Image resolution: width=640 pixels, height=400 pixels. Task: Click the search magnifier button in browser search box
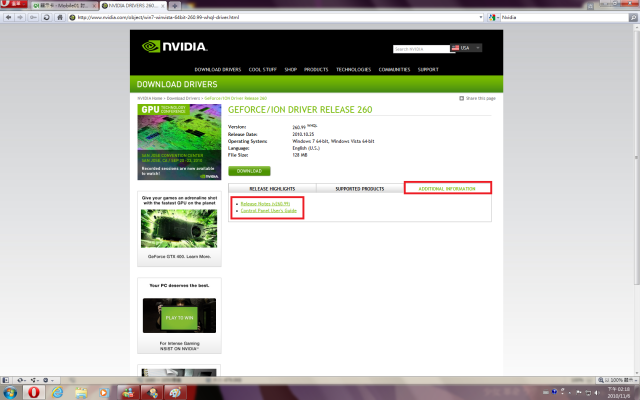tap(633, 18)
